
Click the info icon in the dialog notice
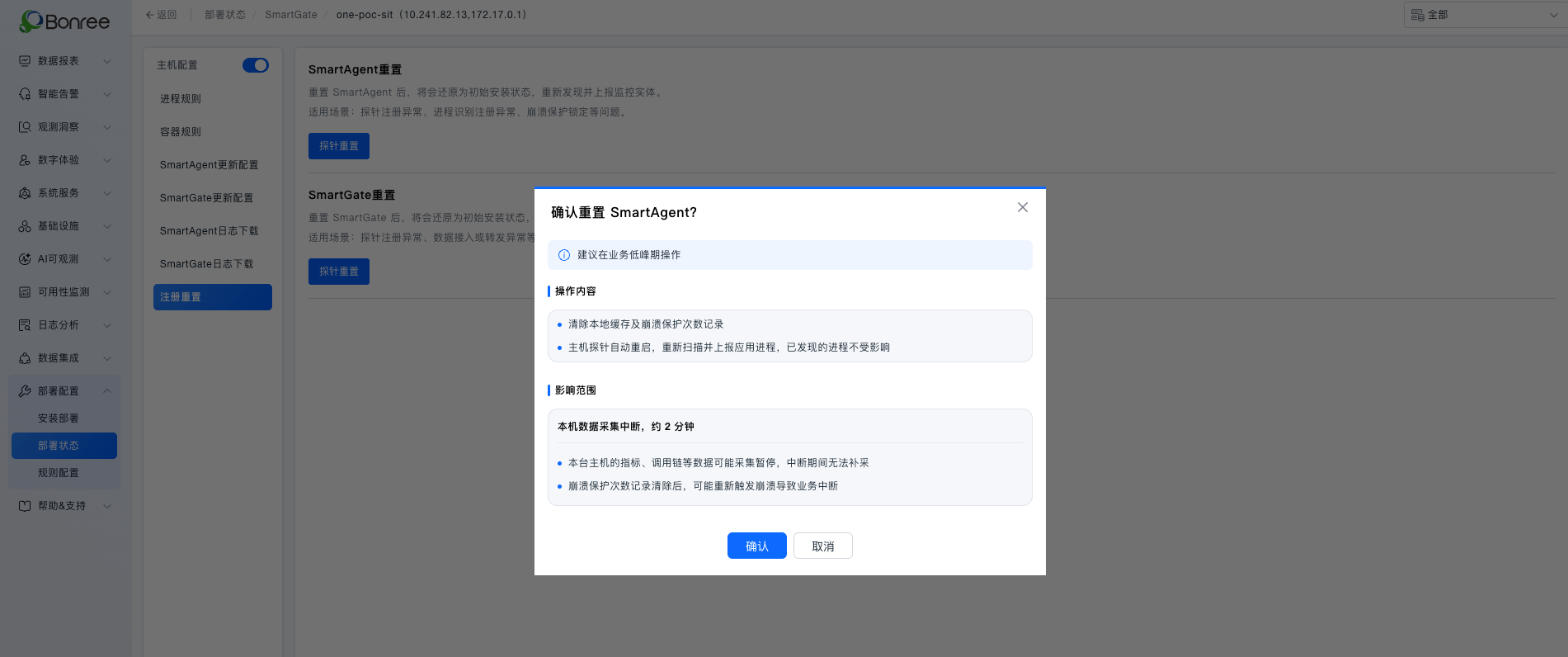click(564, 255)
